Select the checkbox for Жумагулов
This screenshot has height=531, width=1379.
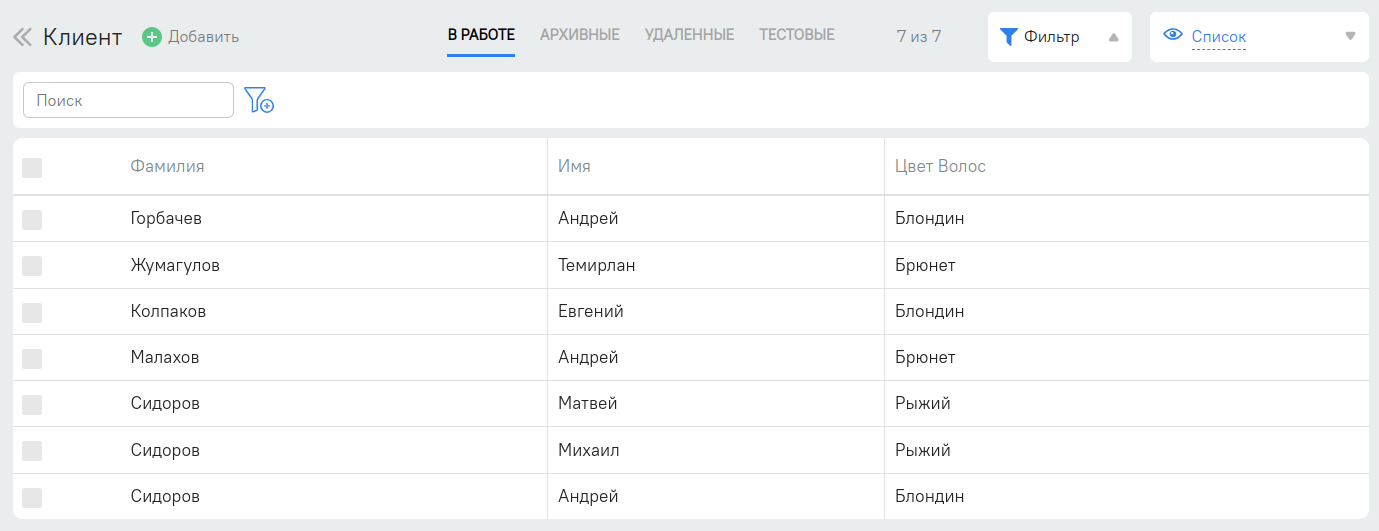[x=32, y=266]
